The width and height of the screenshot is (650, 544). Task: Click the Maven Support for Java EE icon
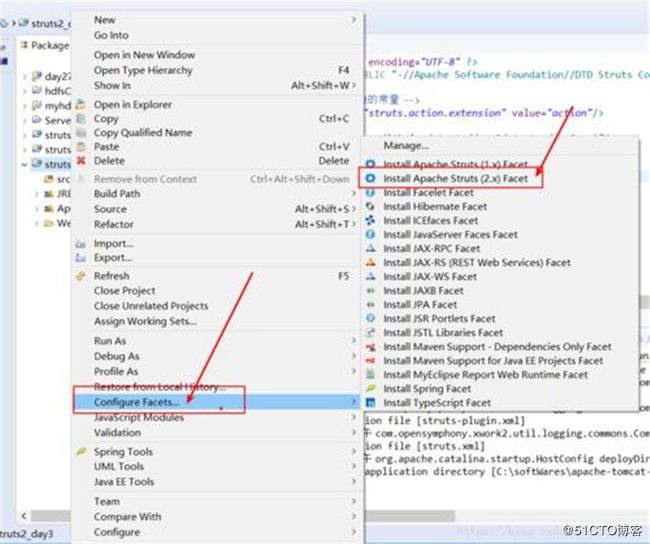(370, 361)
